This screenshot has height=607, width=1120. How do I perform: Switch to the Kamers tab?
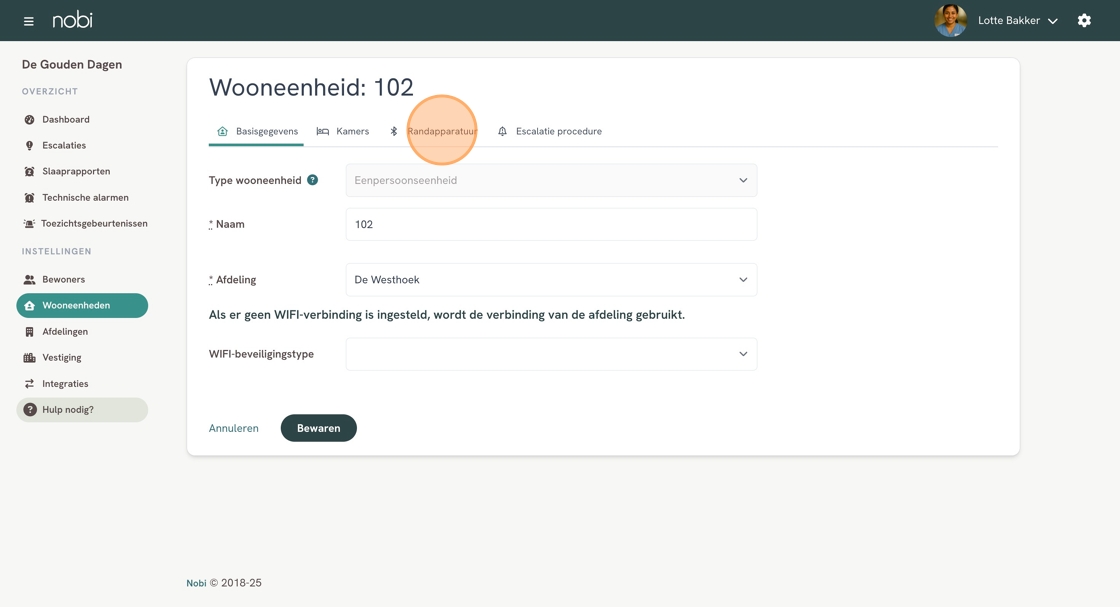click(343, 131)
